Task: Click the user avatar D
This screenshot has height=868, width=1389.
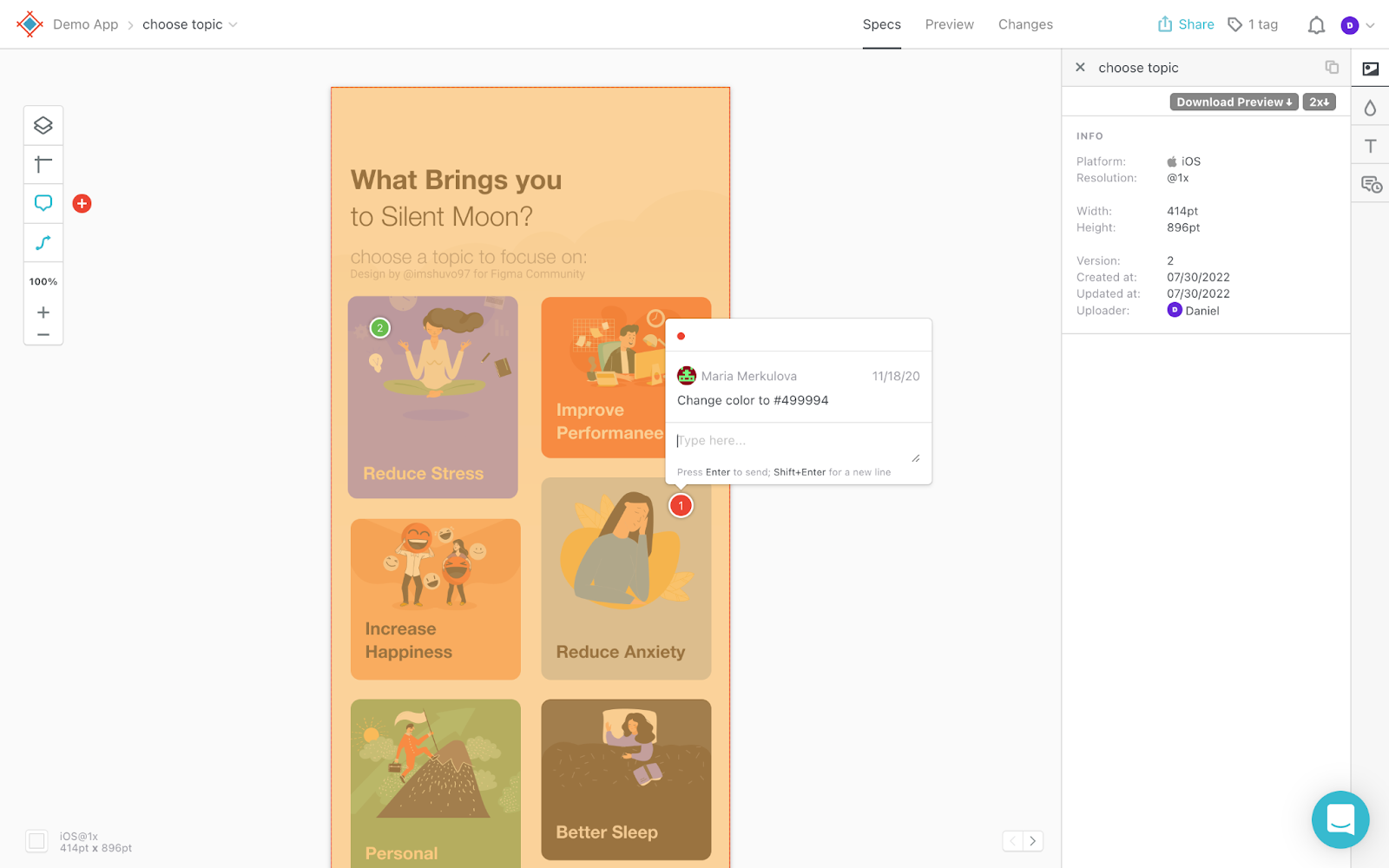Action: point(1349,25)
